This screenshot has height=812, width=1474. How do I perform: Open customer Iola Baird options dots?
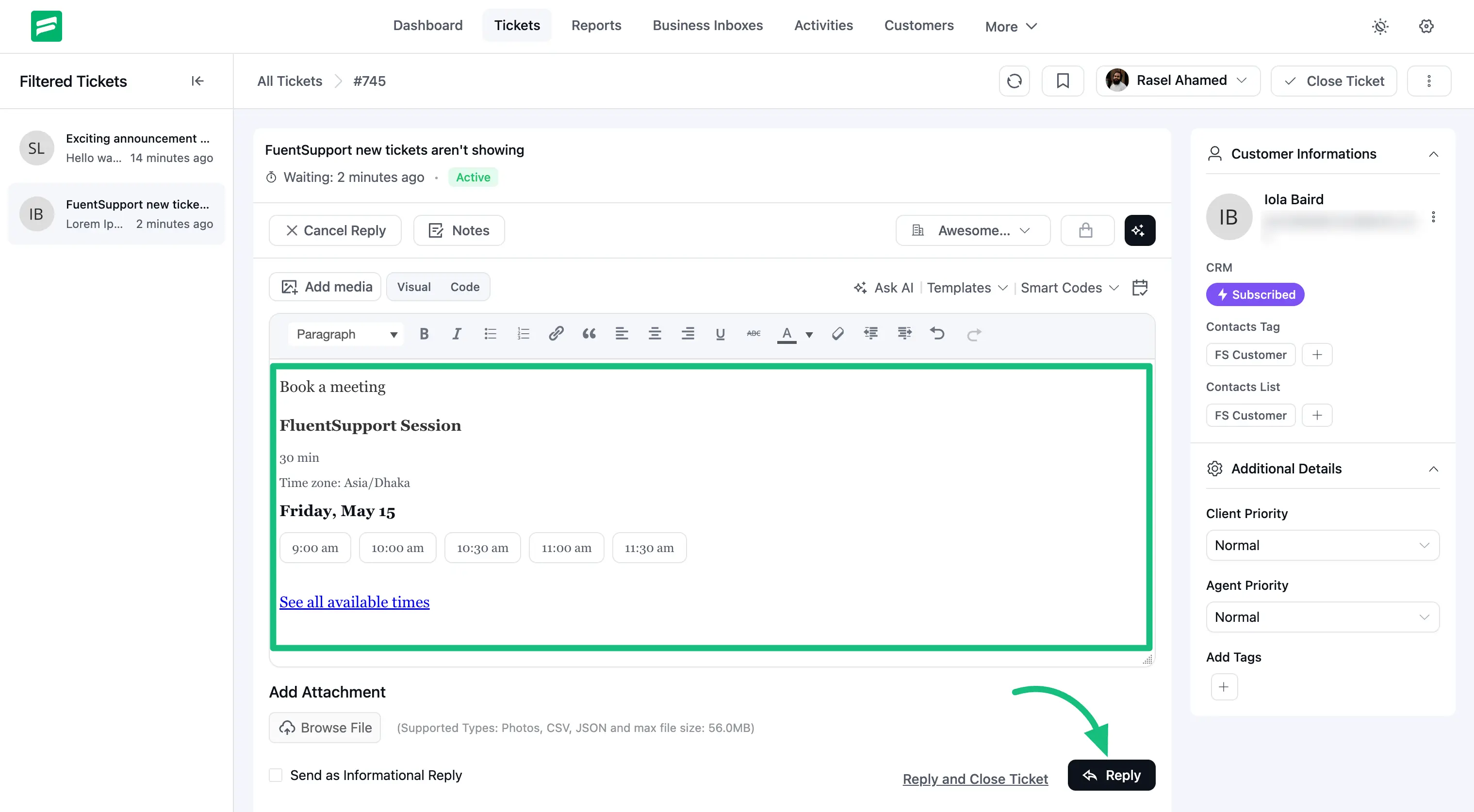click(x=1433, y=217)
